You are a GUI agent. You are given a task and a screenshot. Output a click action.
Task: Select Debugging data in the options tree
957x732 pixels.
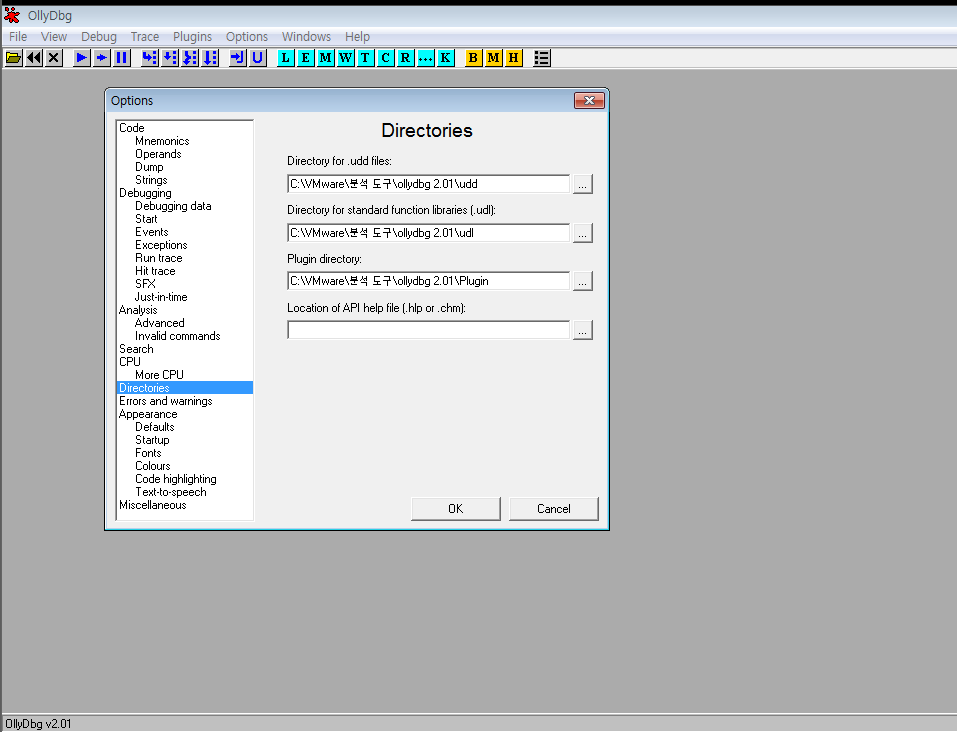coord(173,206)
